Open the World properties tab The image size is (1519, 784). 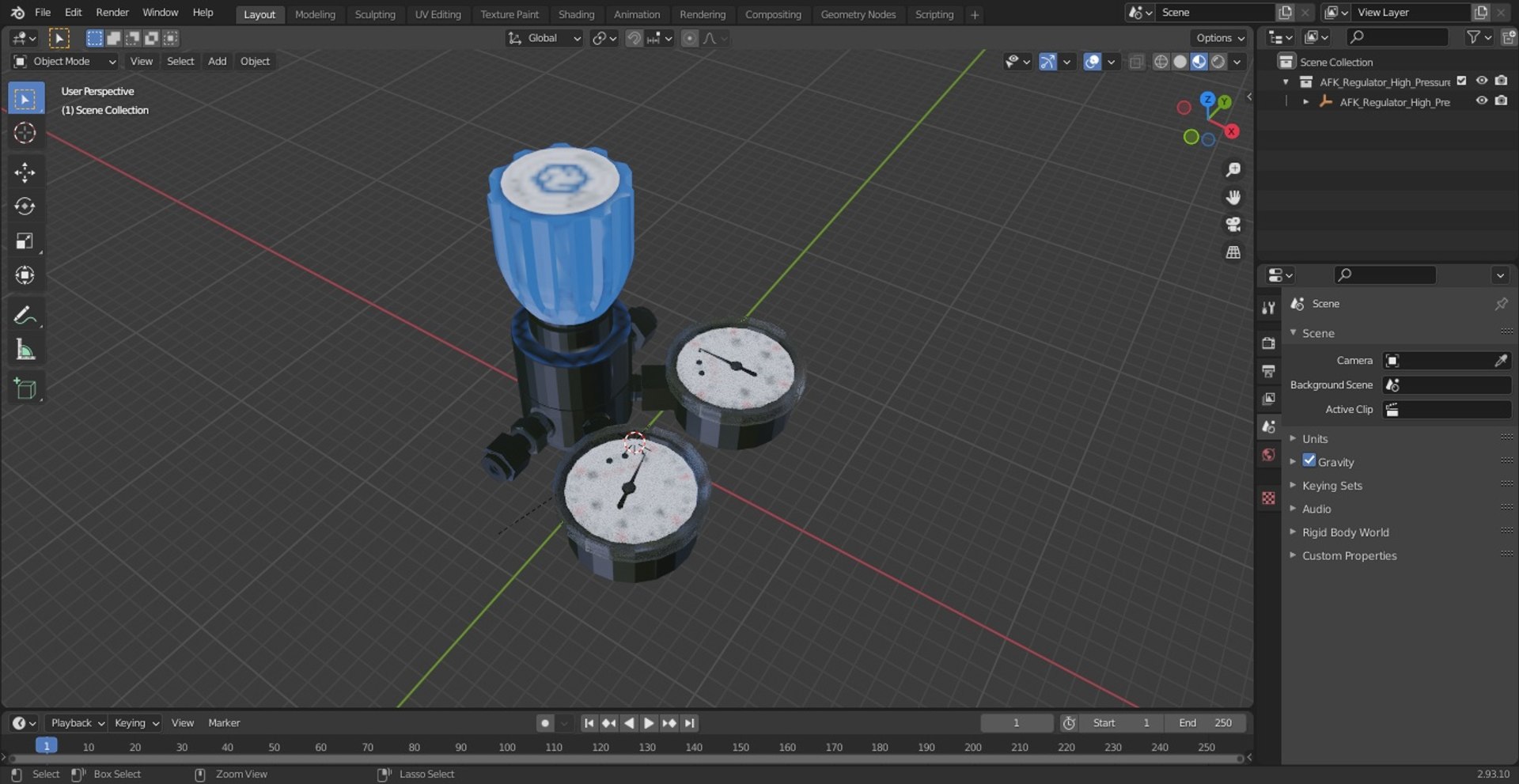1268,455
